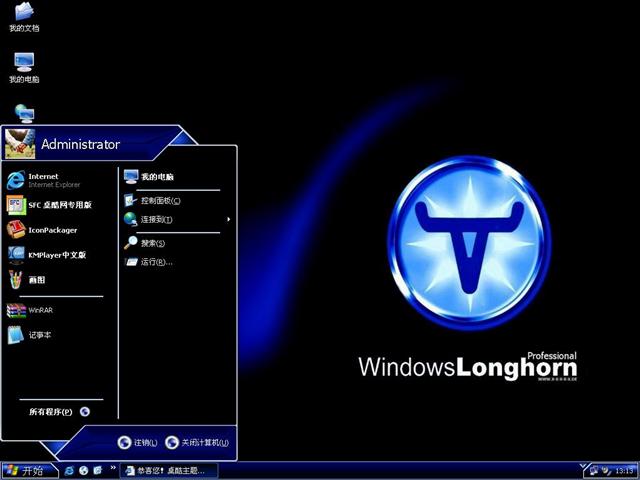Open KMPlayer中文版 from Start menu
The height and width of the screenshot is (480, 640).
coord(47,255)
